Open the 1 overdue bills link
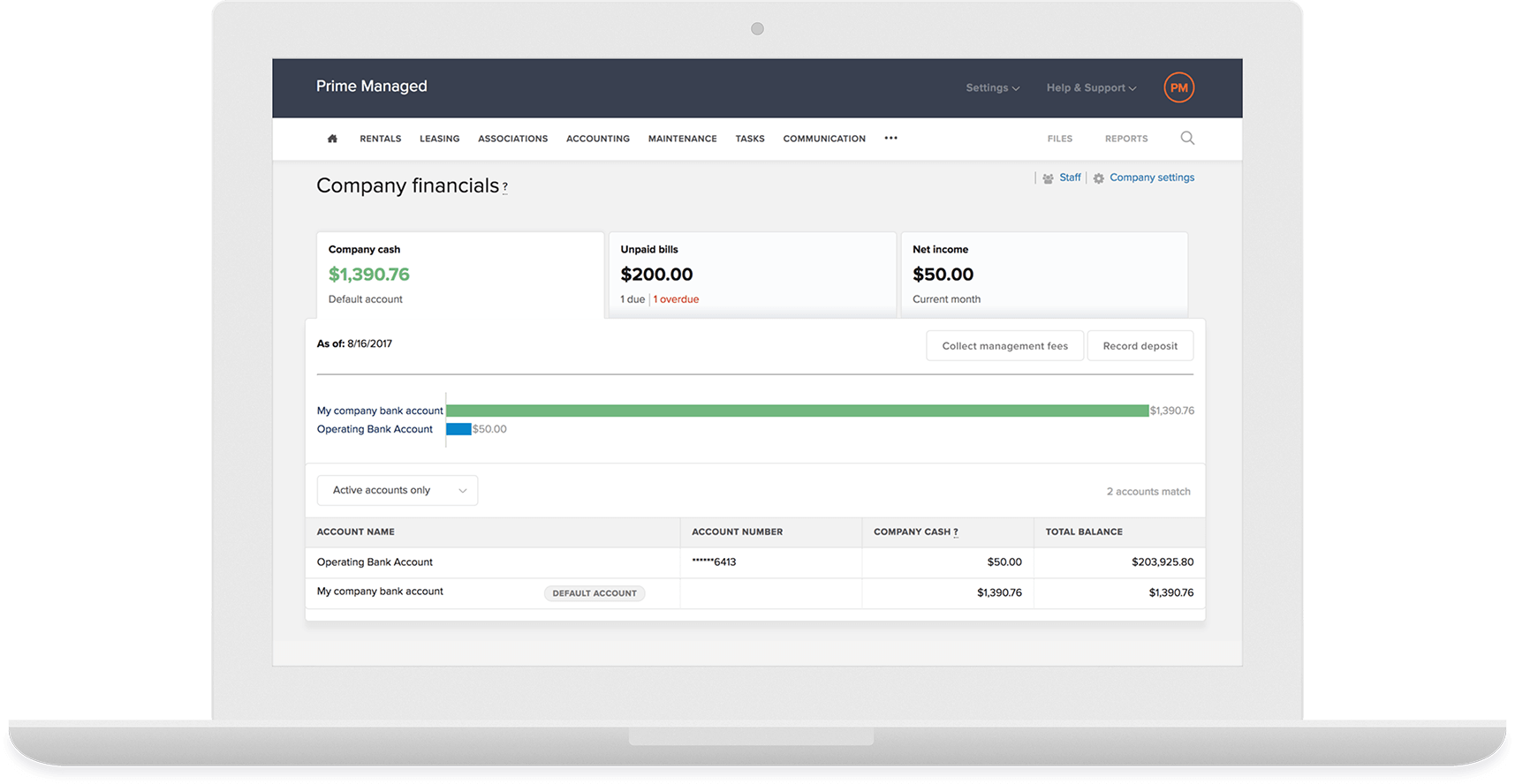This screenshot has width=1515, height=784. point(676,299)
